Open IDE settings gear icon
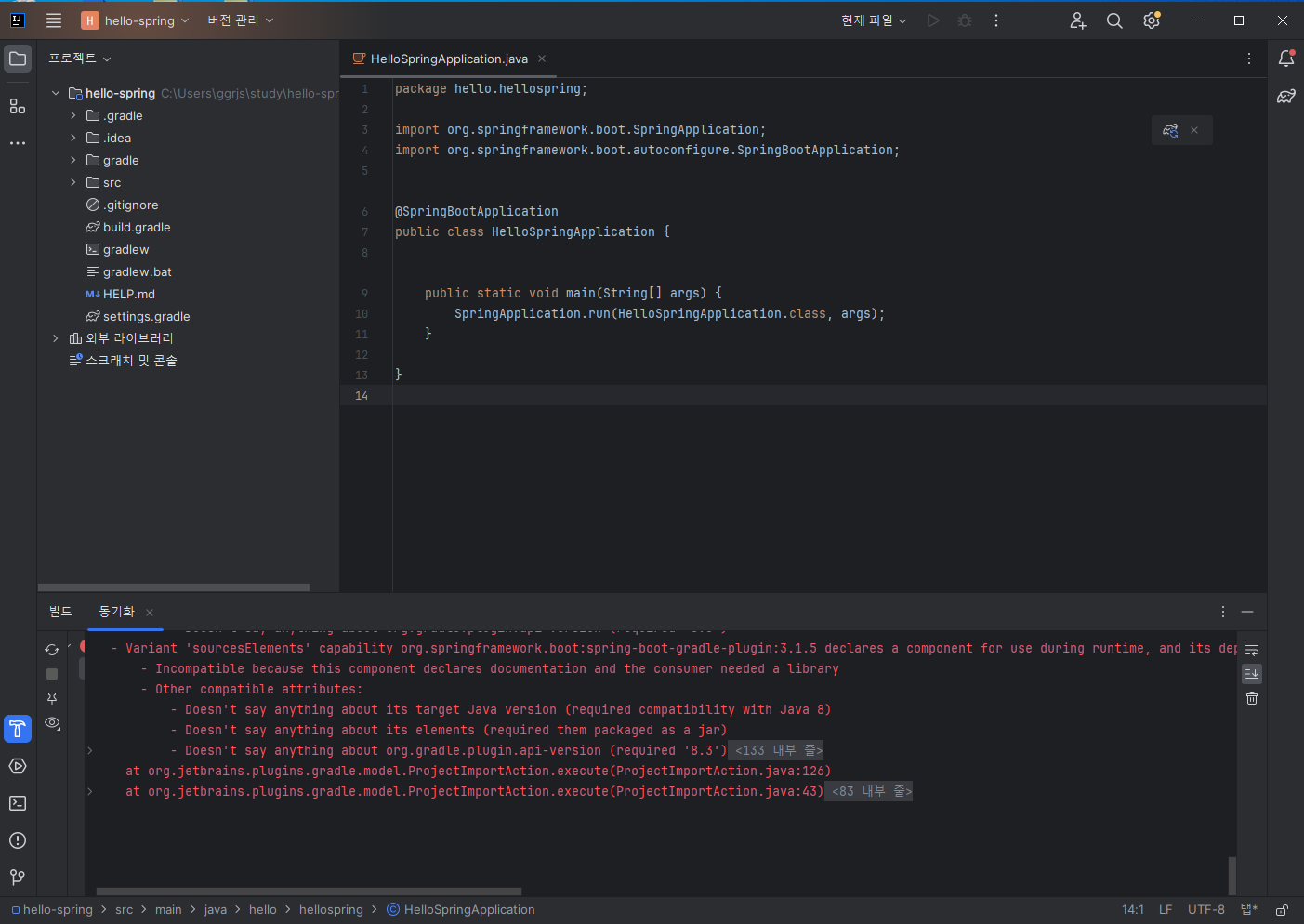Screen dimensions: 1304x924 coord(1152,20)
